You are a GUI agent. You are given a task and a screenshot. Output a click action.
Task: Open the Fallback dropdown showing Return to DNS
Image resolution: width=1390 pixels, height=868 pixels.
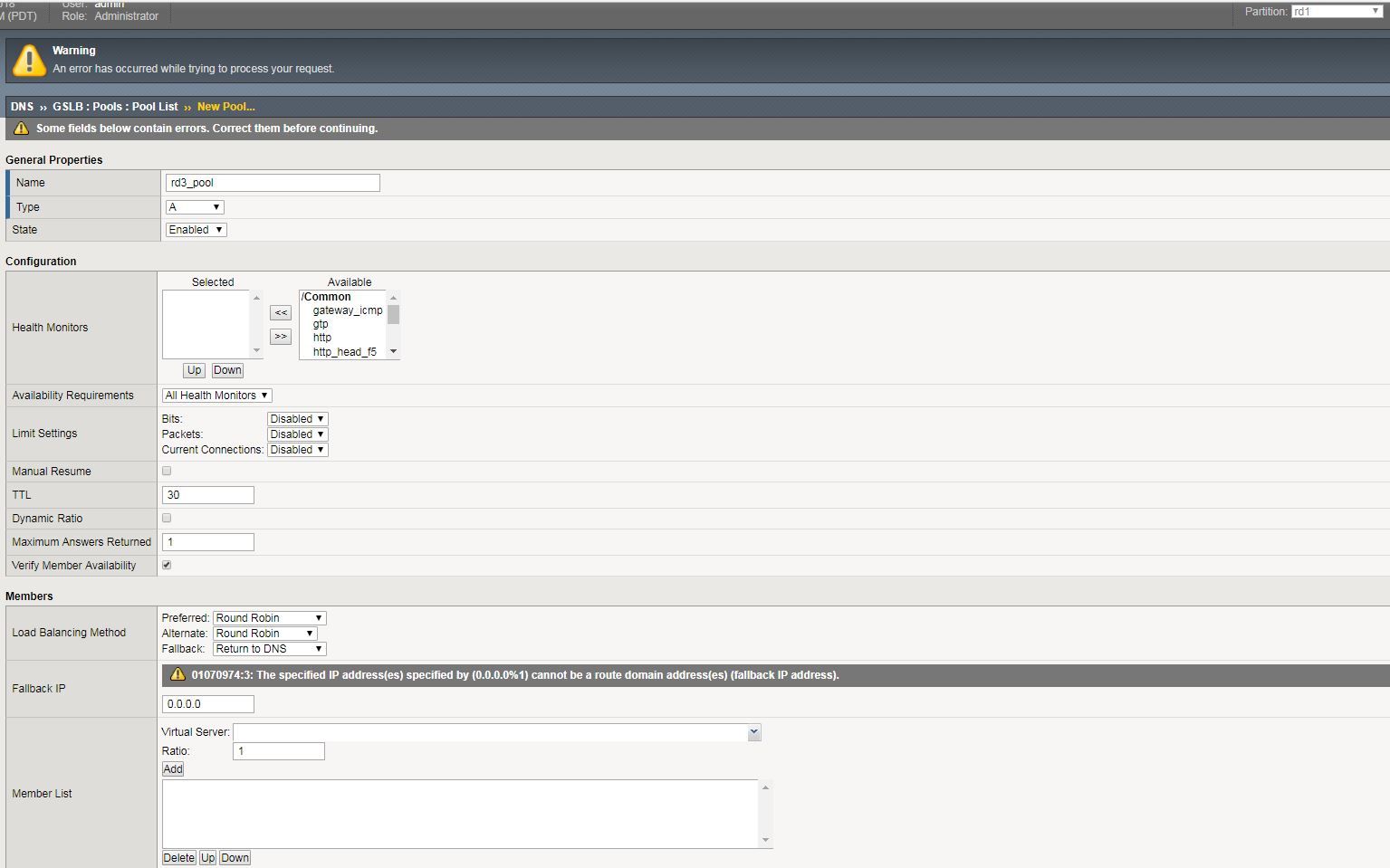[x=268, y=648]
